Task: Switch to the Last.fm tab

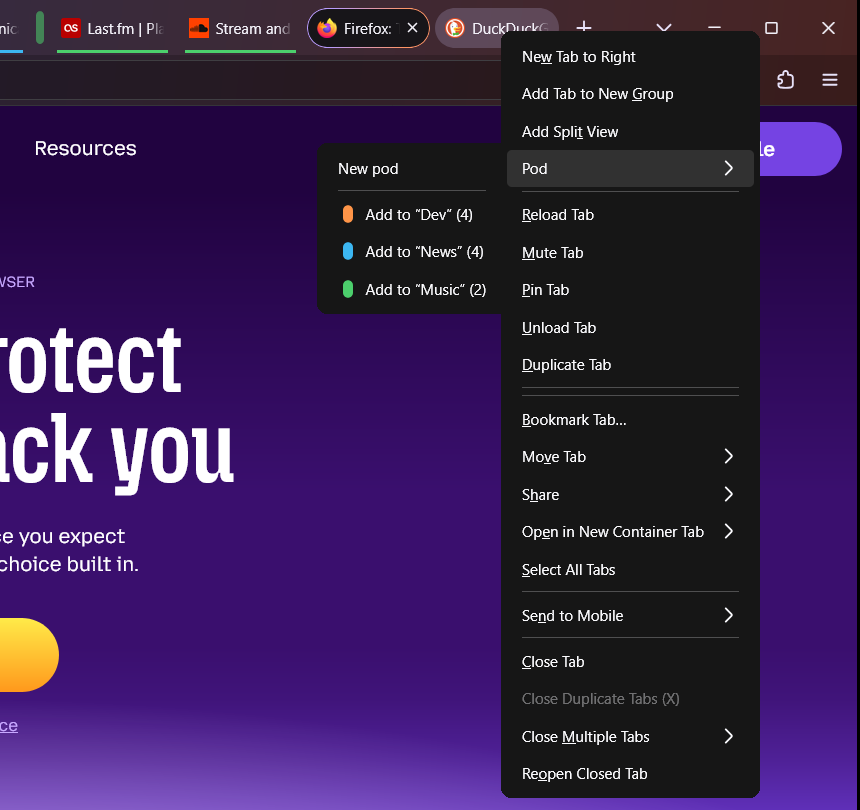Action: click(112, 29)
